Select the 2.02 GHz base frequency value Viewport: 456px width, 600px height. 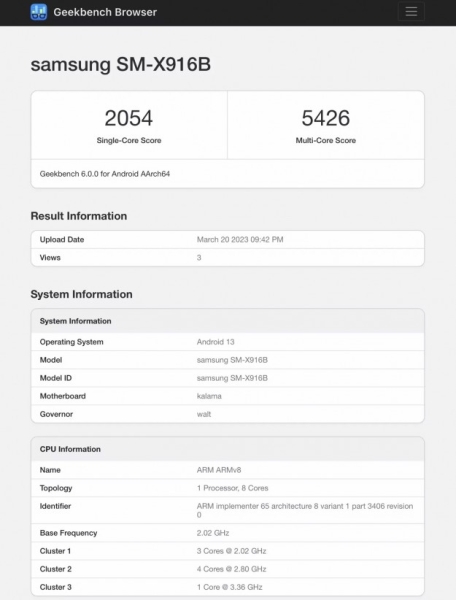coord(213,533)
